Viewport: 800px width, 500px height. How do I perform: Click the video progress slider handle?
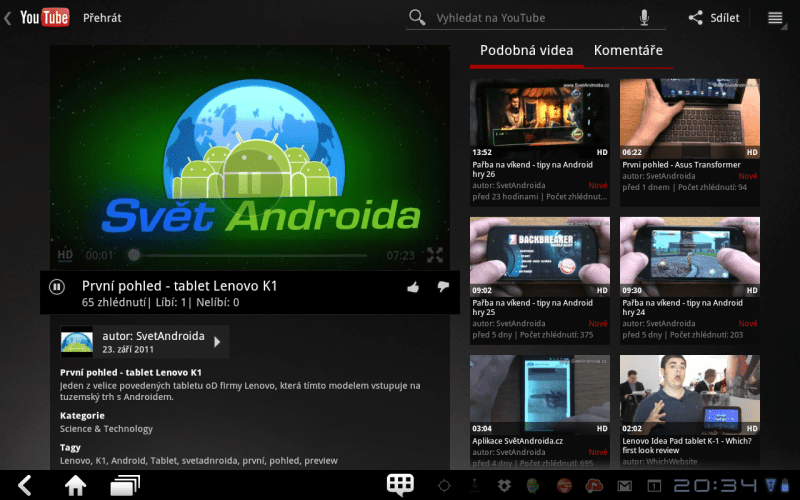point(134,255)
